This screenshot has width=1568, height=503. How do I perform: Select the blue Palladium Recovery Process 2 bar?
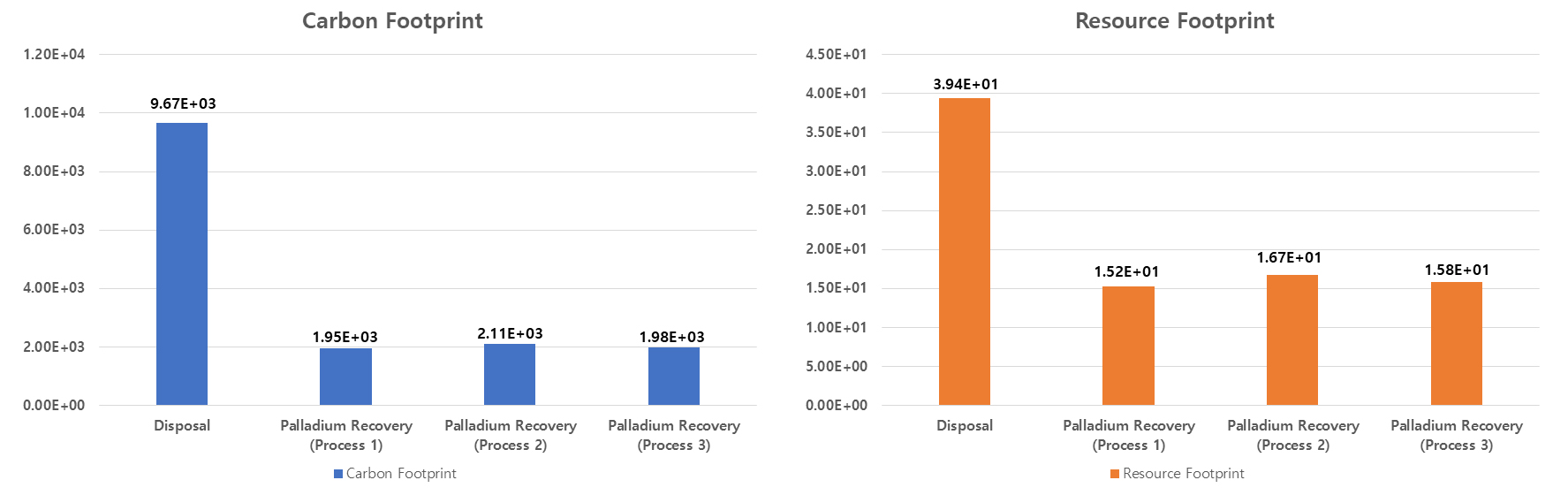pyautogui.click(x=510, y=374)
